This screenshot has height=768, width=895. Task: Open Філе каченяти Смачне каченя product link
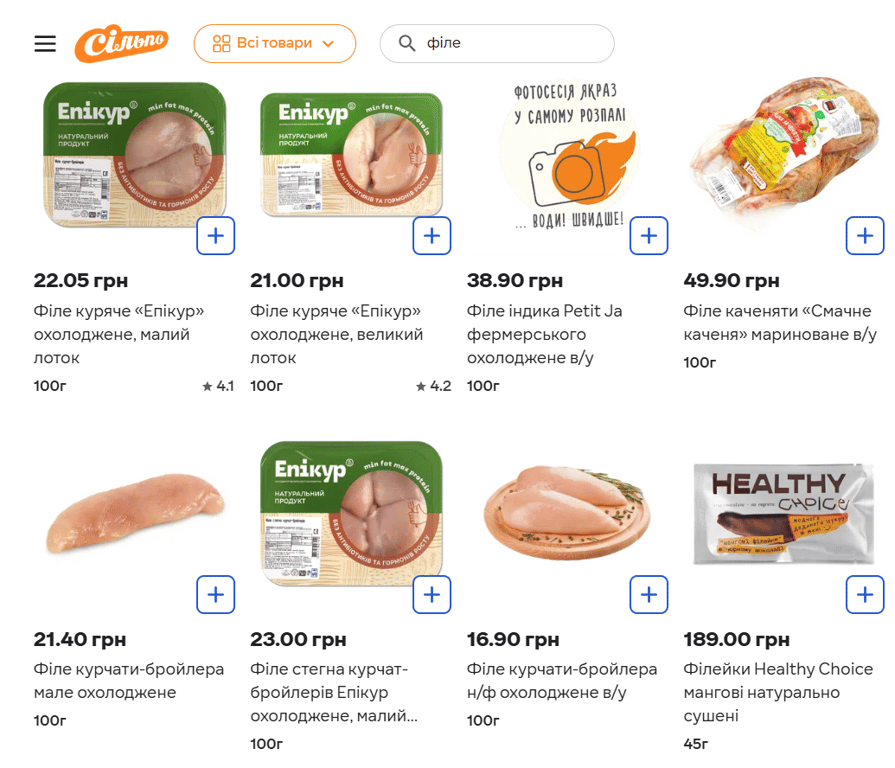[x=780, y=323]
